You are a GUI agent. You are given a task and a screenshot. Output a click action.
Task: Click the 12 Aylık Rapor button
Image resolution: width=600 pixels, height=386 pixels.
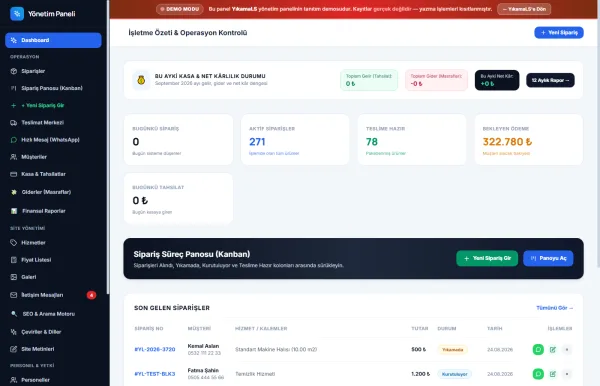(x=550, y=80)
